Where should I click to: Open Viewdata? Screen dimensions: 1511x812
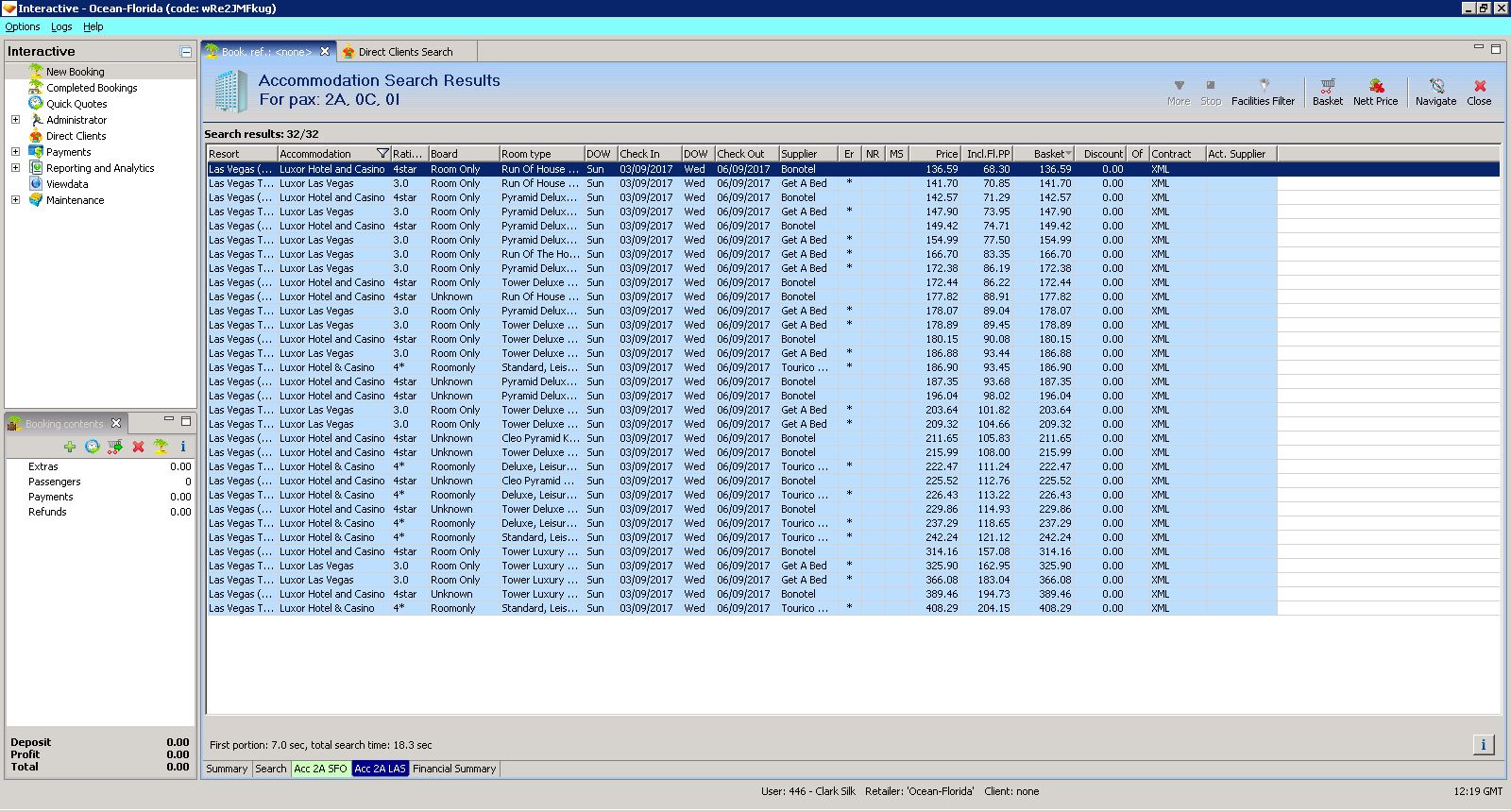point(67,184)
